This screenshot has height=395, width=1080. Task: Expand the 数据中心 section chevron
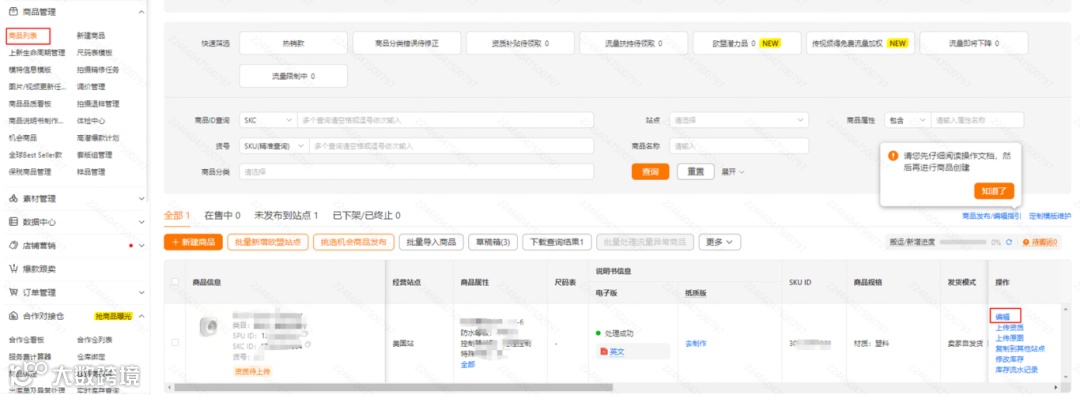tap(141, 222)
